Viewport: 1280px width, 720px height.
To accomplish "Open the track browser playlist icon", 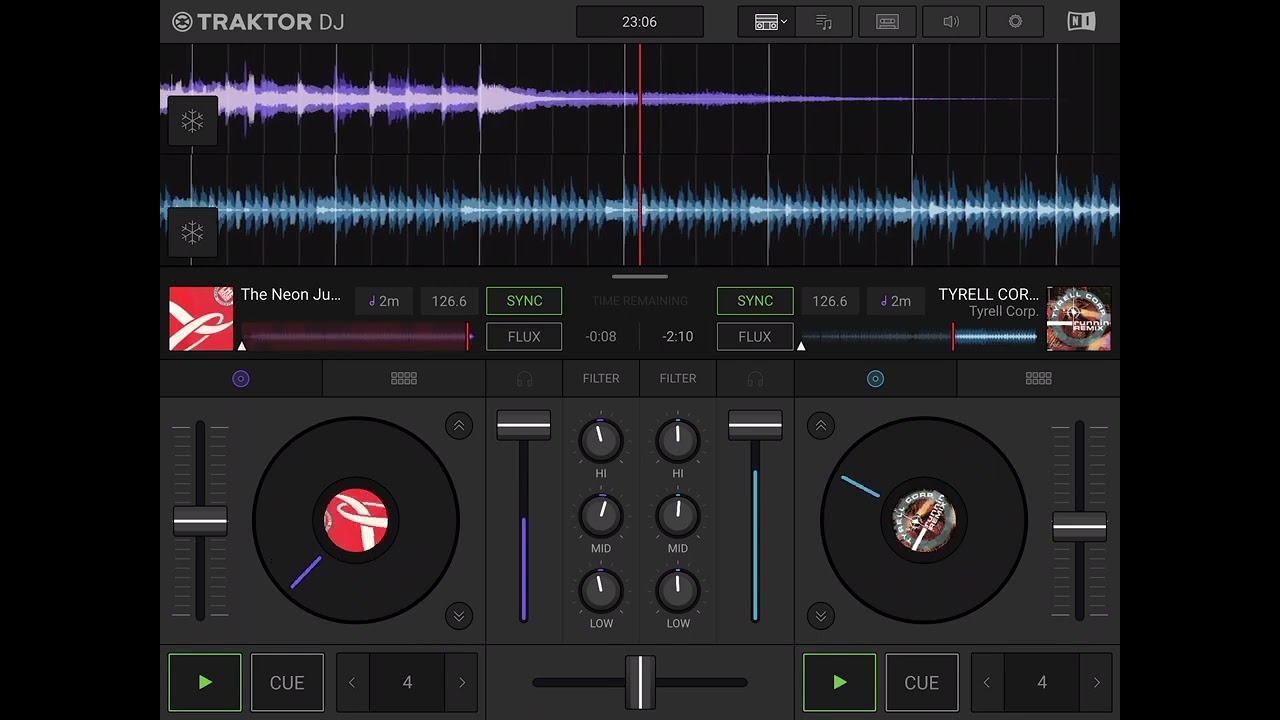I will [x=824, y=22].
